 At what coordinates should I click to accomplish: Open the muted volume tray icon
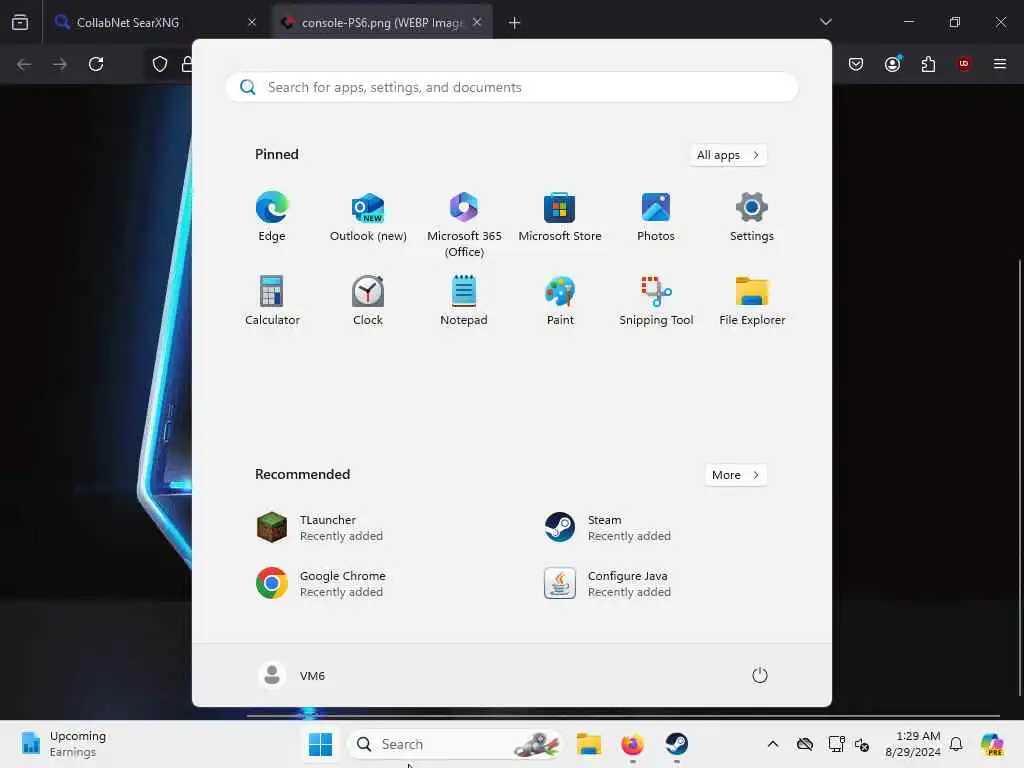861,744
